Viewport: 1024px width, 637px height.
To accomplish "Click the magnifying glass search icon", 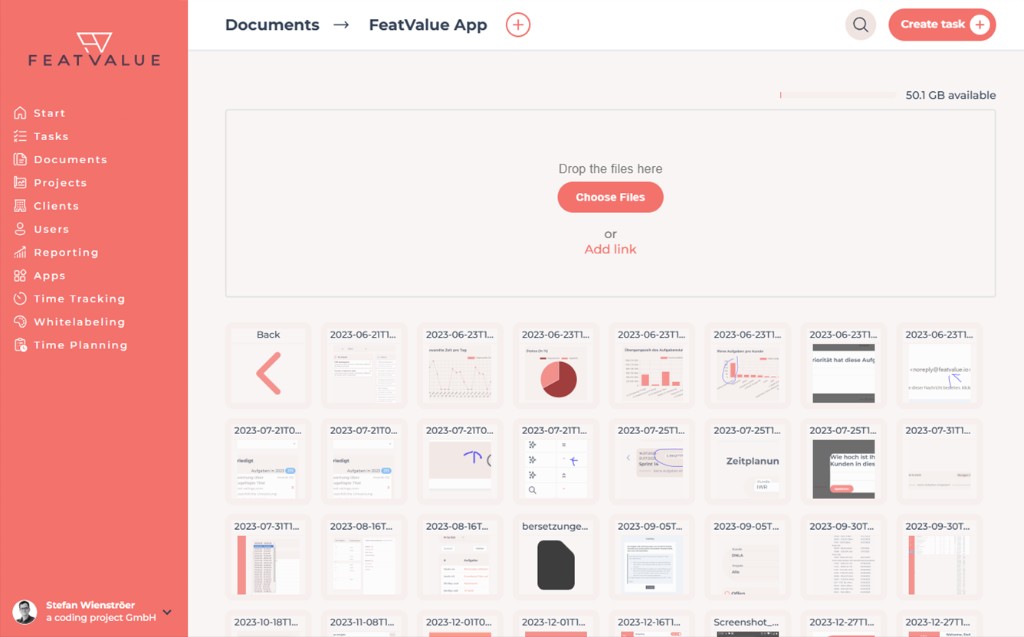I will pos(860,25).
